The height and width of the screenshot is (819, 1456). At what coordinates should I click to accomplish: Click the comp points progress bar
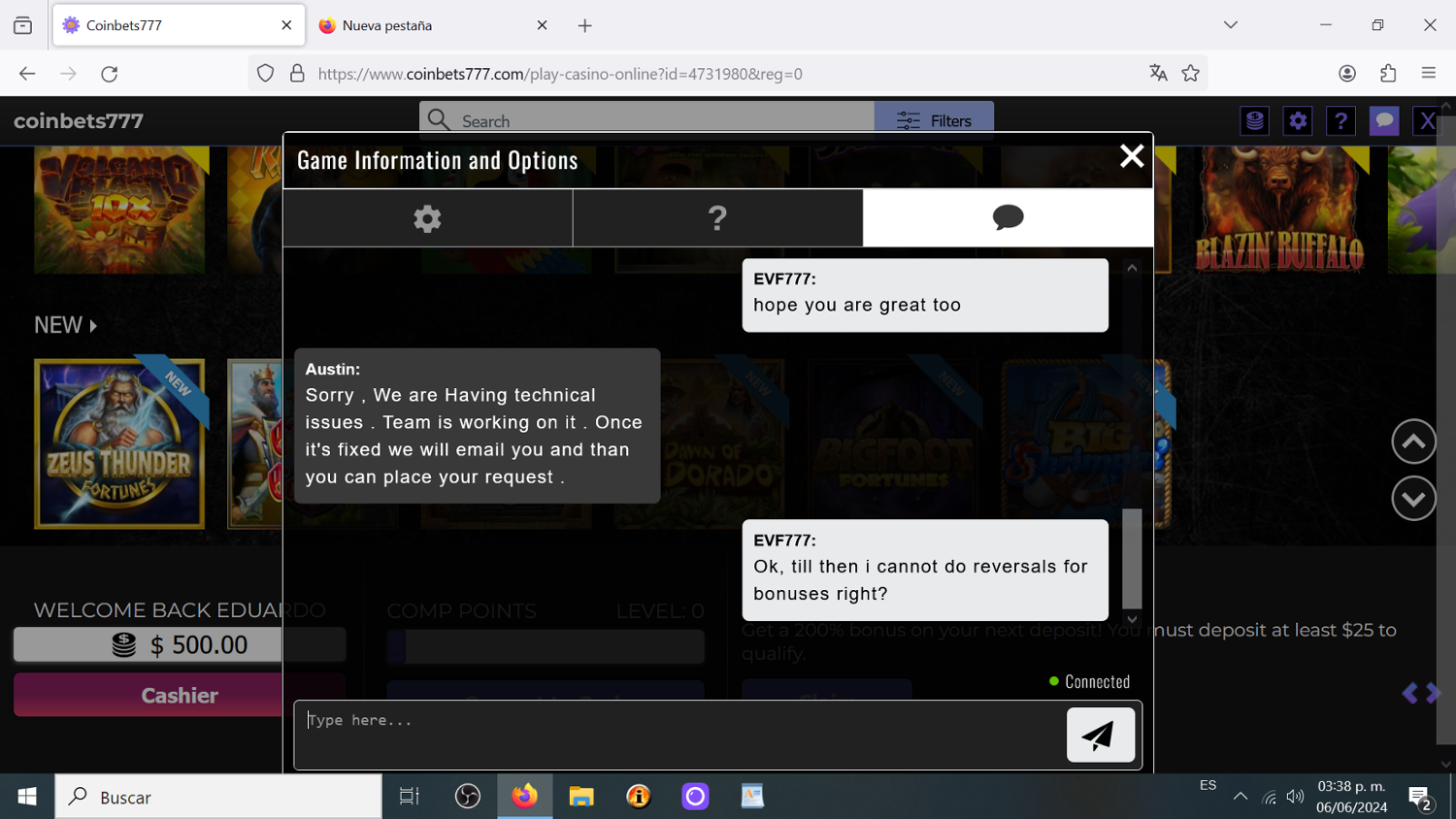point(546,646)
